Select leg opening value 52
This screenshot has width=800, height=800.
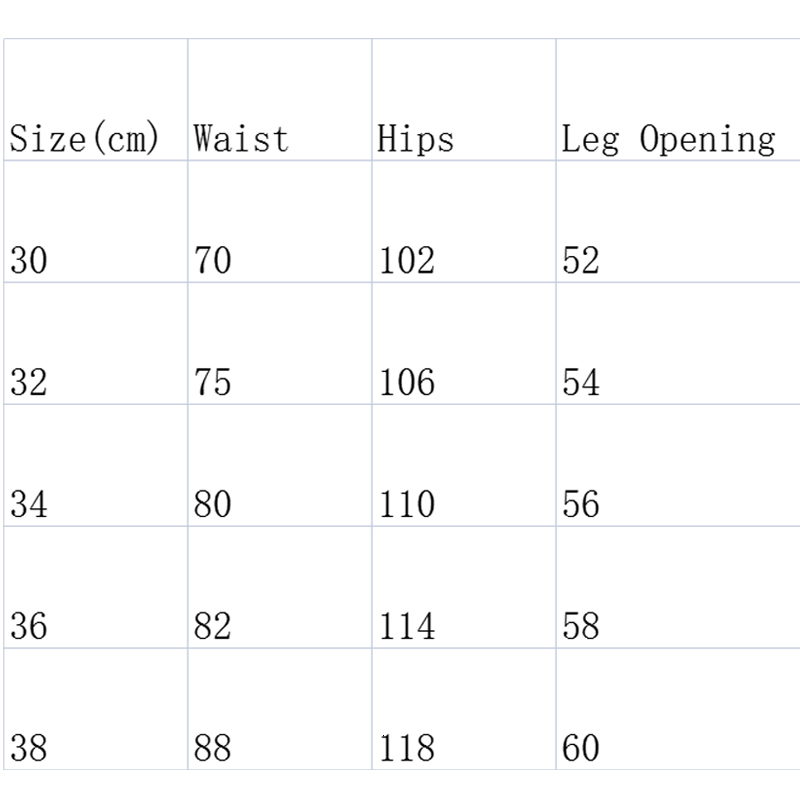tap(580, 261)
